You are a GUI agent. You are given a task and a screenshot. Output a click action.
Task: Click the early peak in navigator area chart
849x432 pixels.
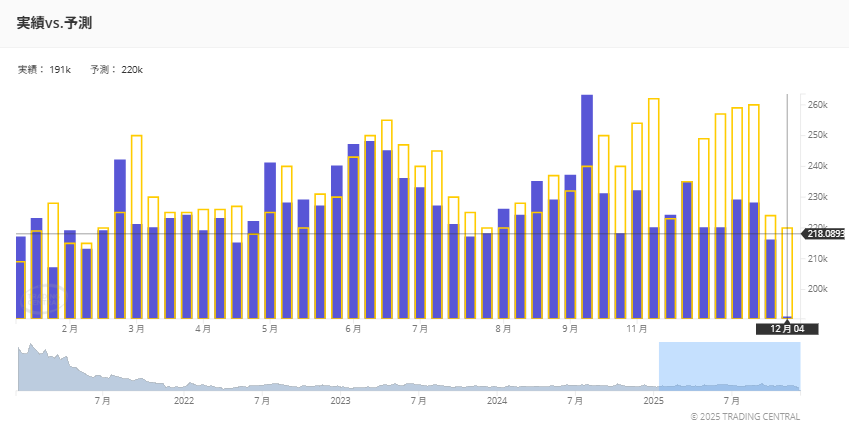tap(30, 350)
